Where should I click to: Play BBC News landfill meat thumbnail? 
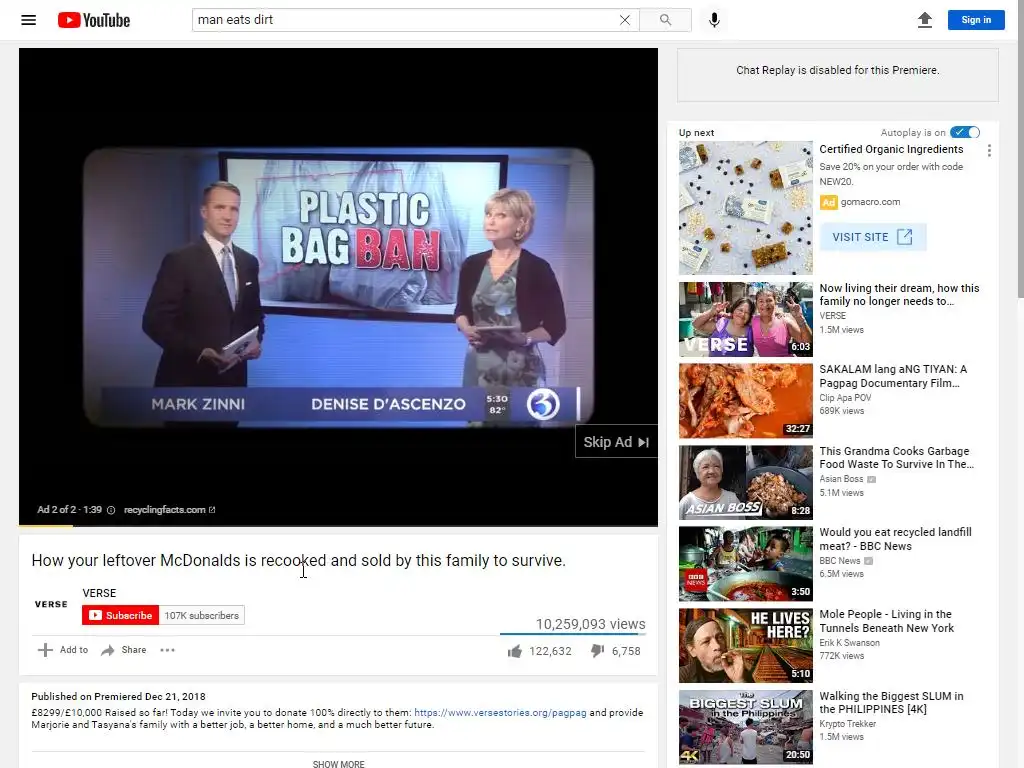(746, 564)
